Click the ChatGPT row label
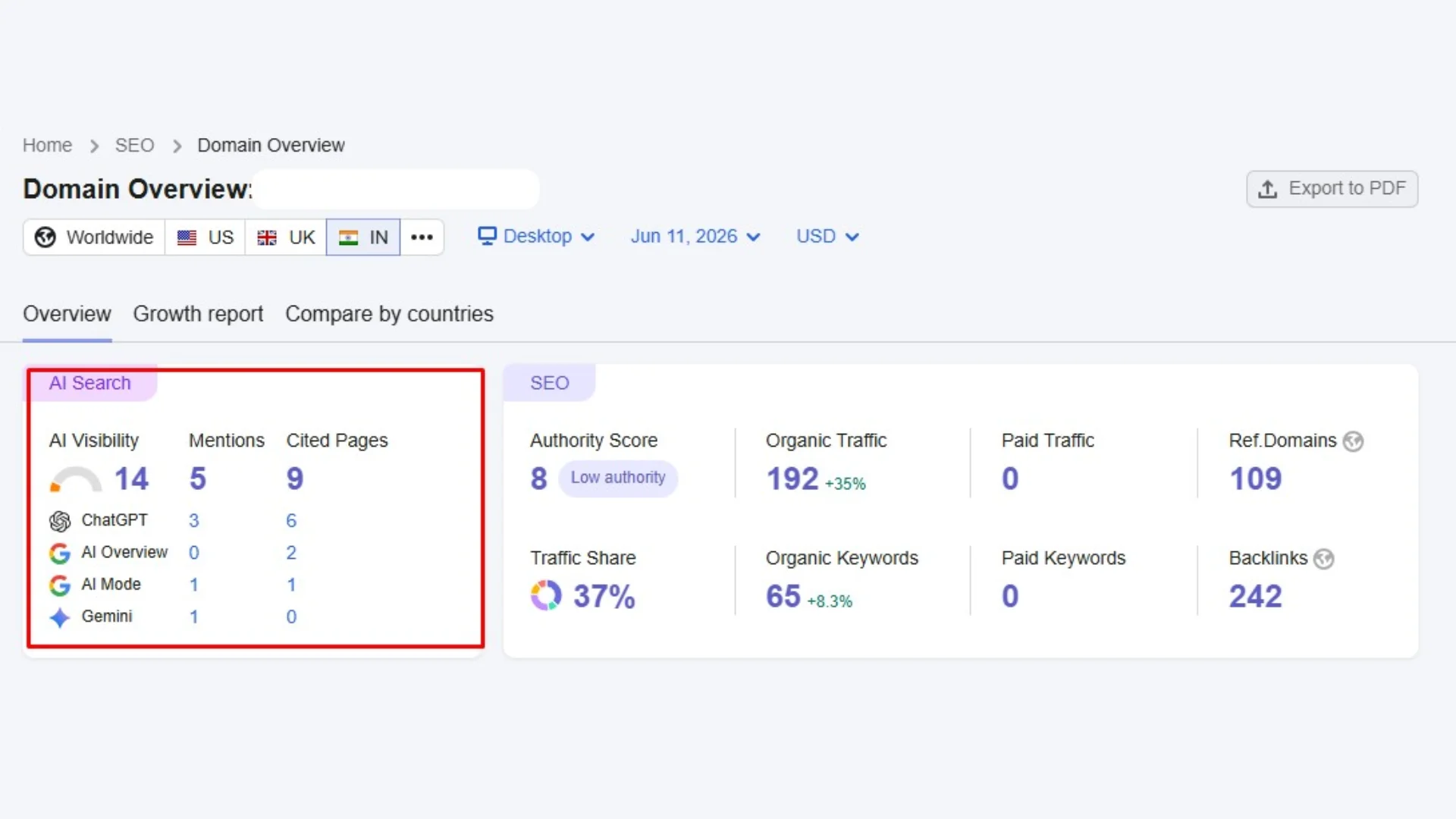The image size is (1456, 819). 115,520
